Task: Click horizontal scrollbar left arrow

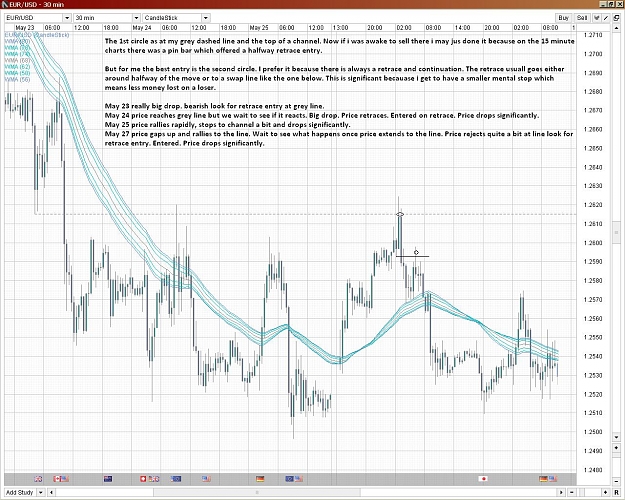Action: click(x=51, y=492)
